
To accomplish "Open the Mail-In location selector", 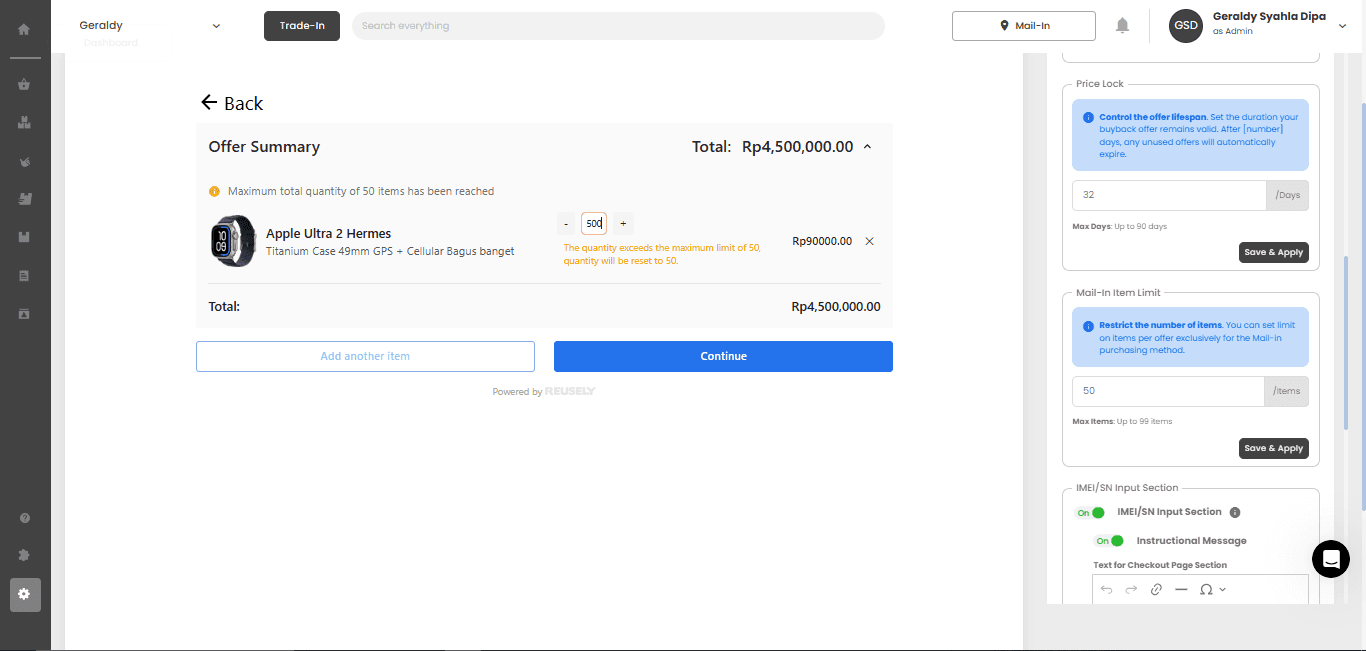I will click(1024, 26).
